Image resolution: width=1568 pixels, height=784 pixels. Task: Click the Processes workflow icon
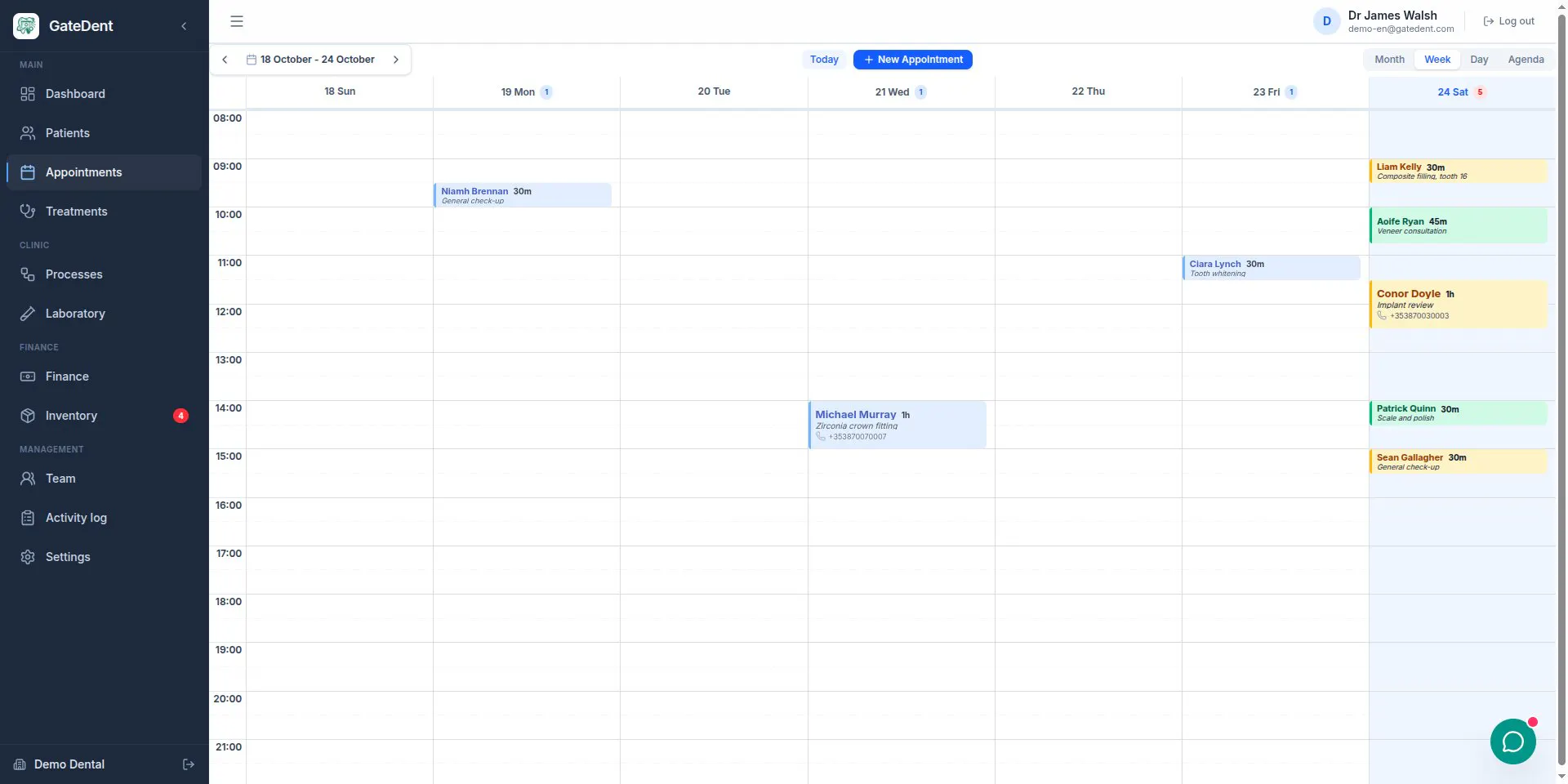(x=28, y=274)
